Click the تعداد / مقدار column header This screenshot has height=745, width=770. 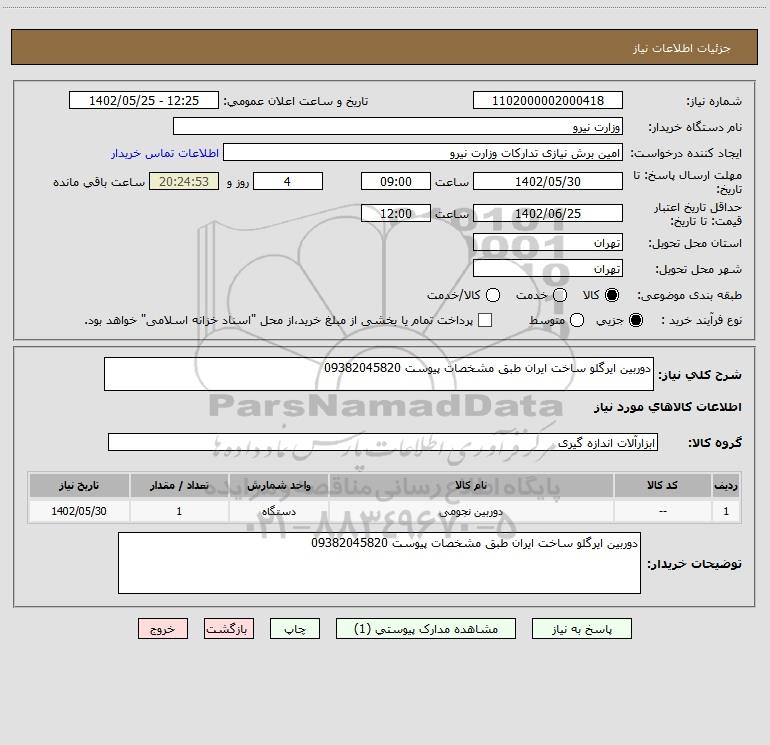(179, 485)
